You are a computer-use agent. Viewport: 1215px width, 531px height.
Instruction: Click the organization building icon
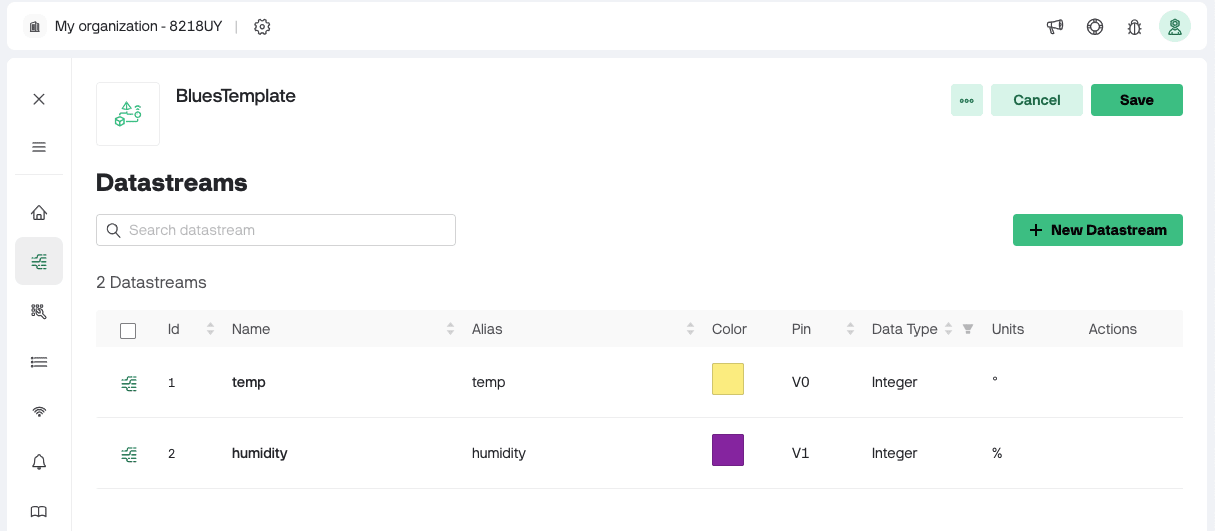coord(35,27)
